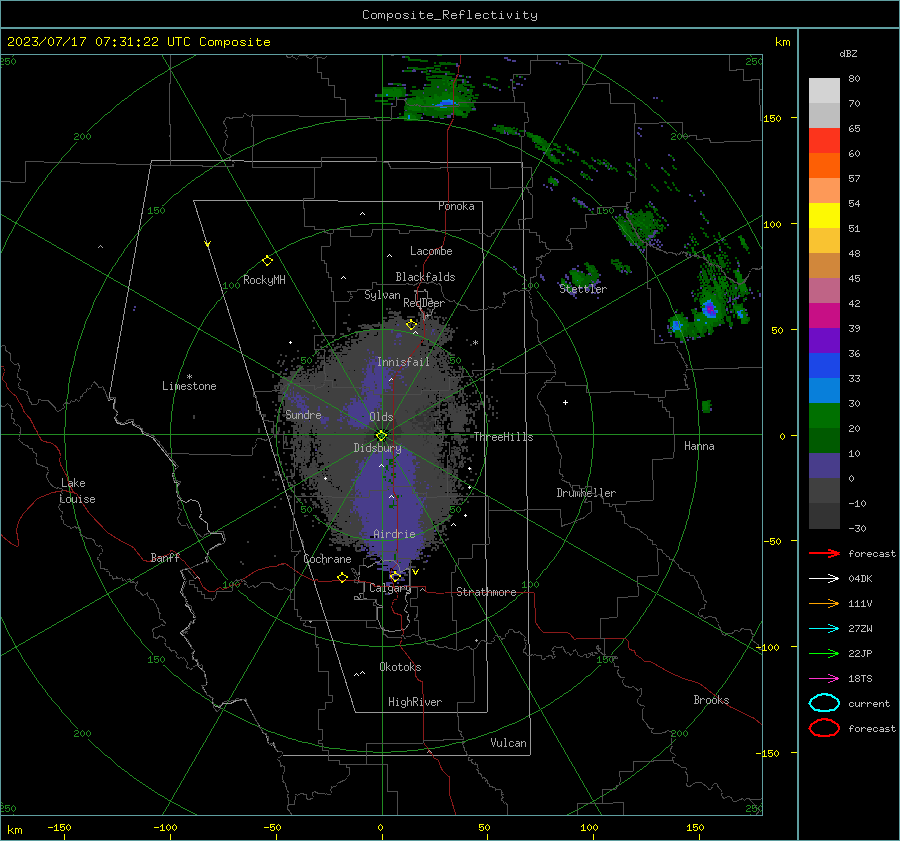Click the cyan 27ZW arrow legend icon

point(824,629)
